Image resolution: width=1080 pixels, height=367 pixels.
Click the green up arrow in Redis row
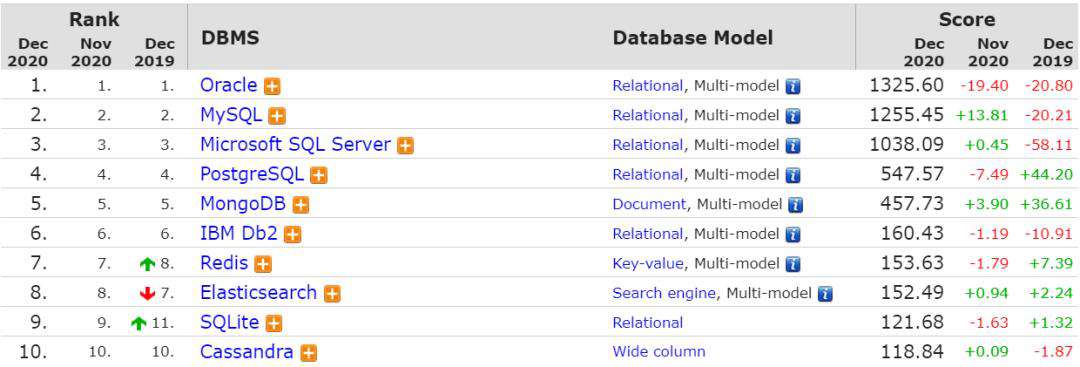tap(147, 264)
